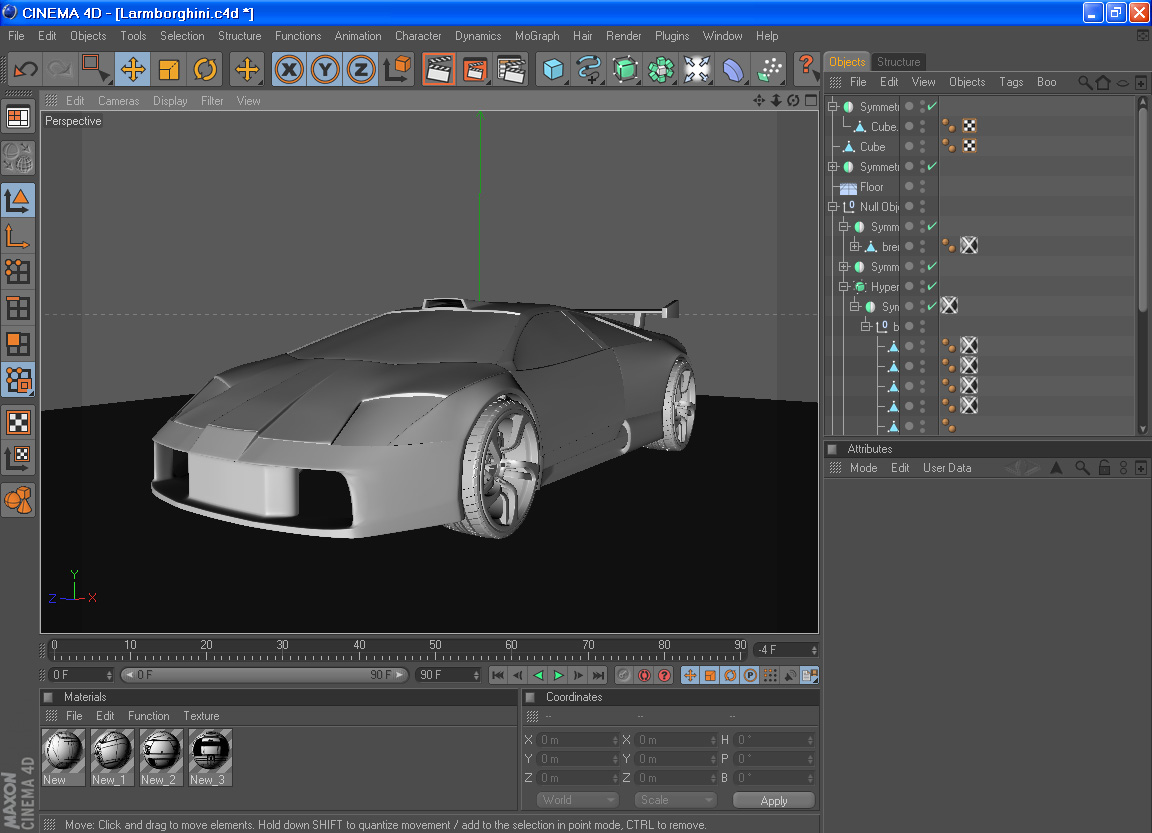Image resolution: width=1152 pixels, height=833 pixels.
Task: Switch to Edges mode
Action: [18, 308]
